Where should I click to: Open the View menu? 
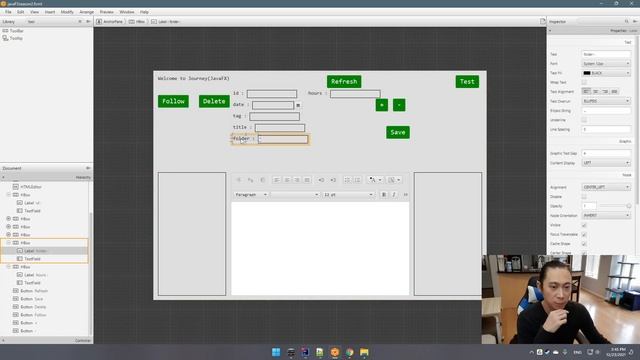pos(35,12)
